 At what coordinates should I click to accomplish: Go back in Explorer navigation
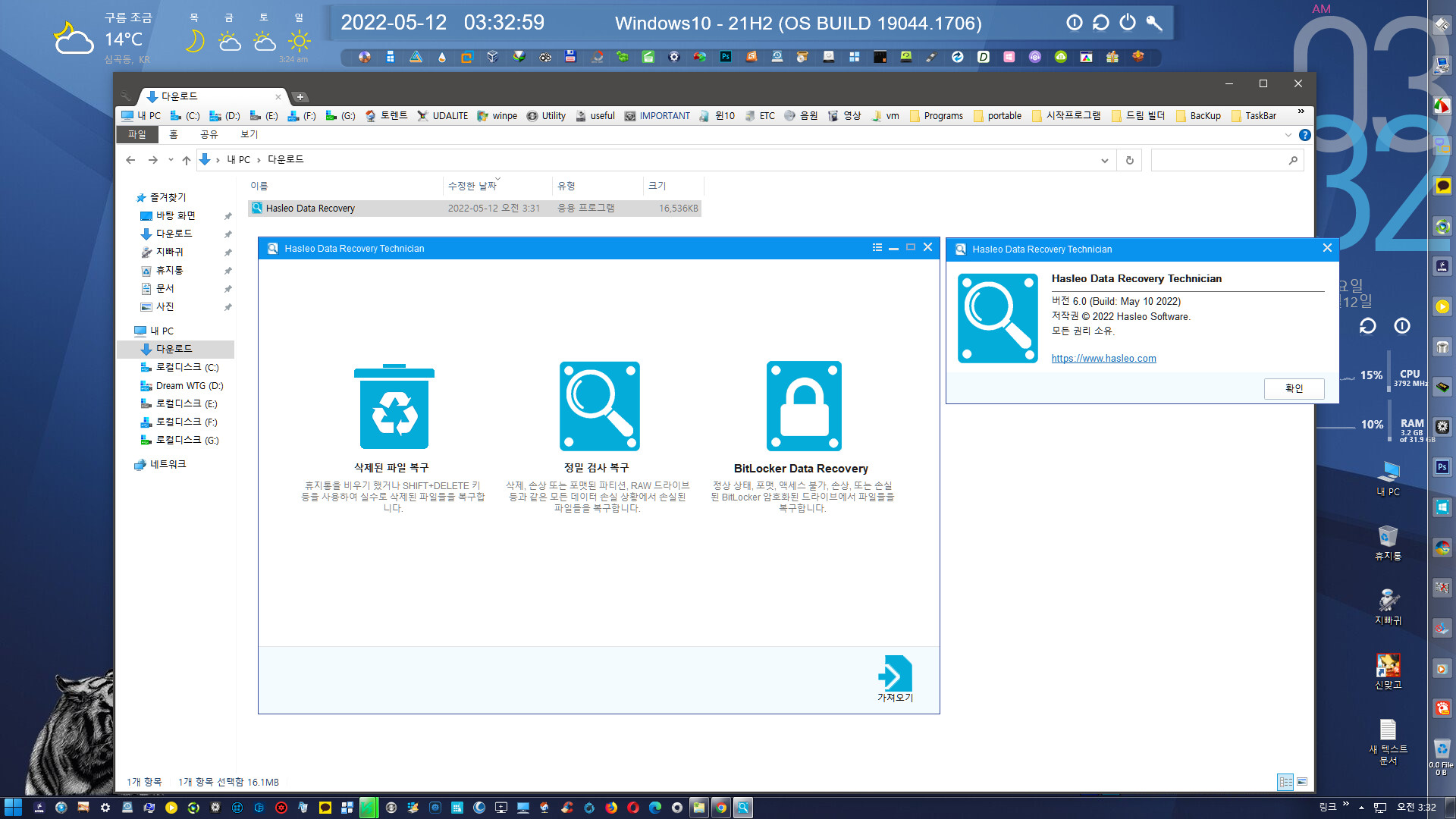(x=130, y=160)
